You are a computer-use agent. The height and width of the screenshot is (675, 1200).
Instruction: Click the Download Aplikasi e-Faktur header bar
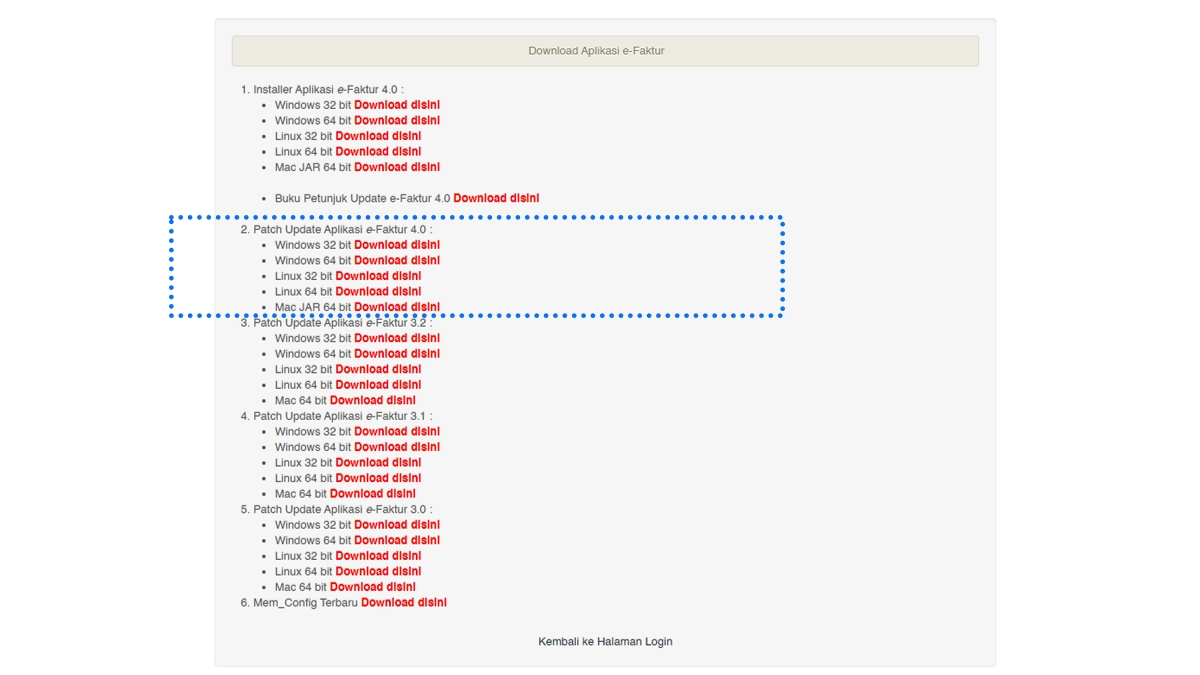pos(605,51)
